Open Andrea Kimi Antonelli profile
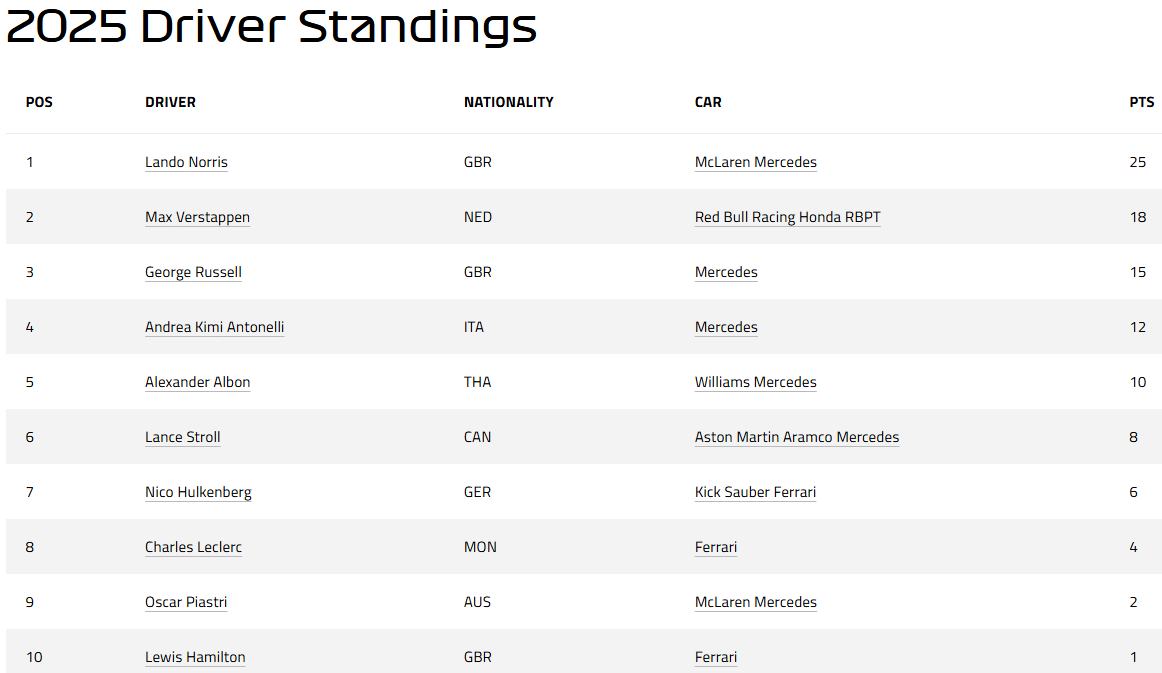The width and height of the screenshot is (1162, 673). [x=214, y=327]
